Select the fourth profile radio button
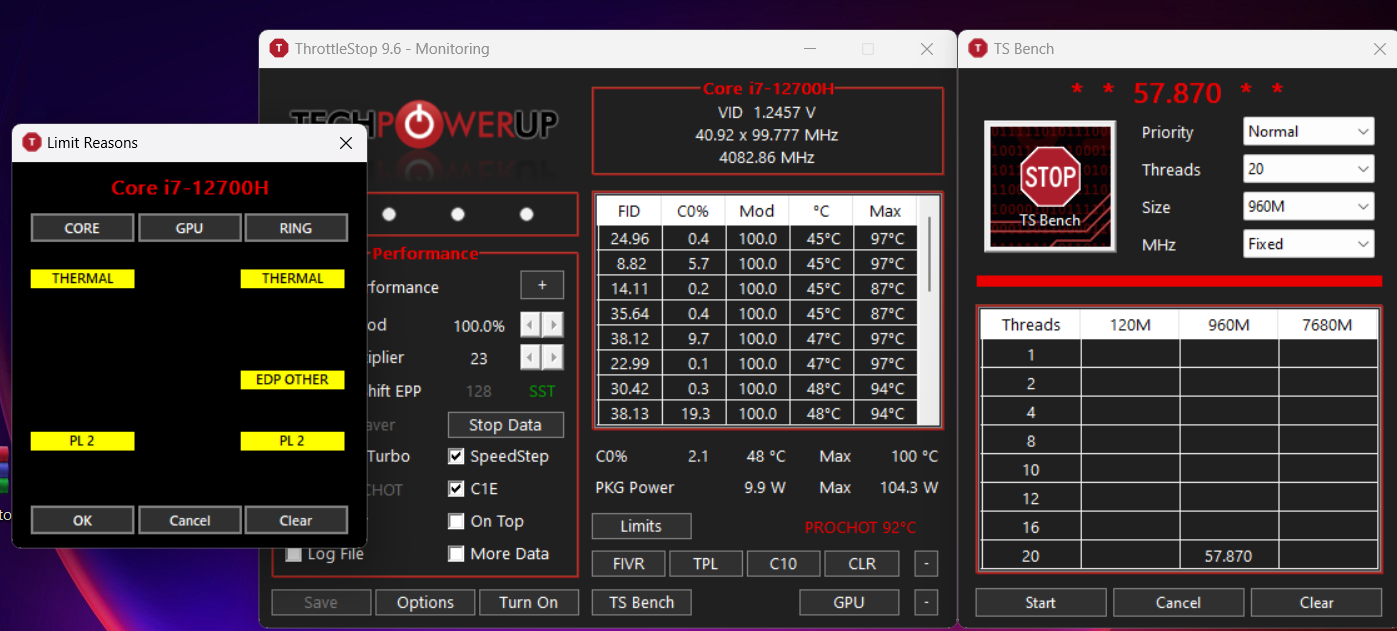 click(x=527, y=214)
